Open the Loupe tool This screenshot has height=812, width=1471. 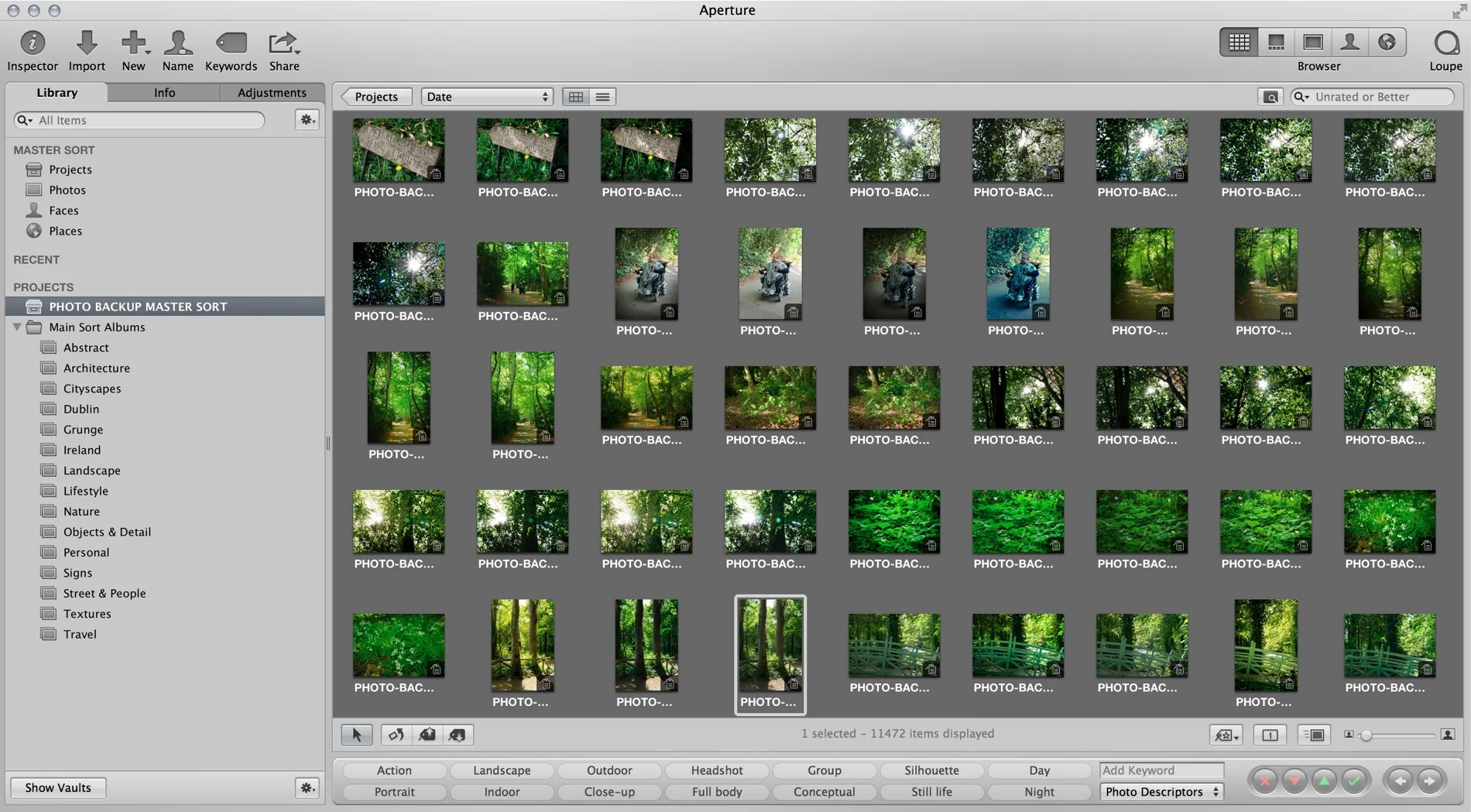tap(1445, 44)
